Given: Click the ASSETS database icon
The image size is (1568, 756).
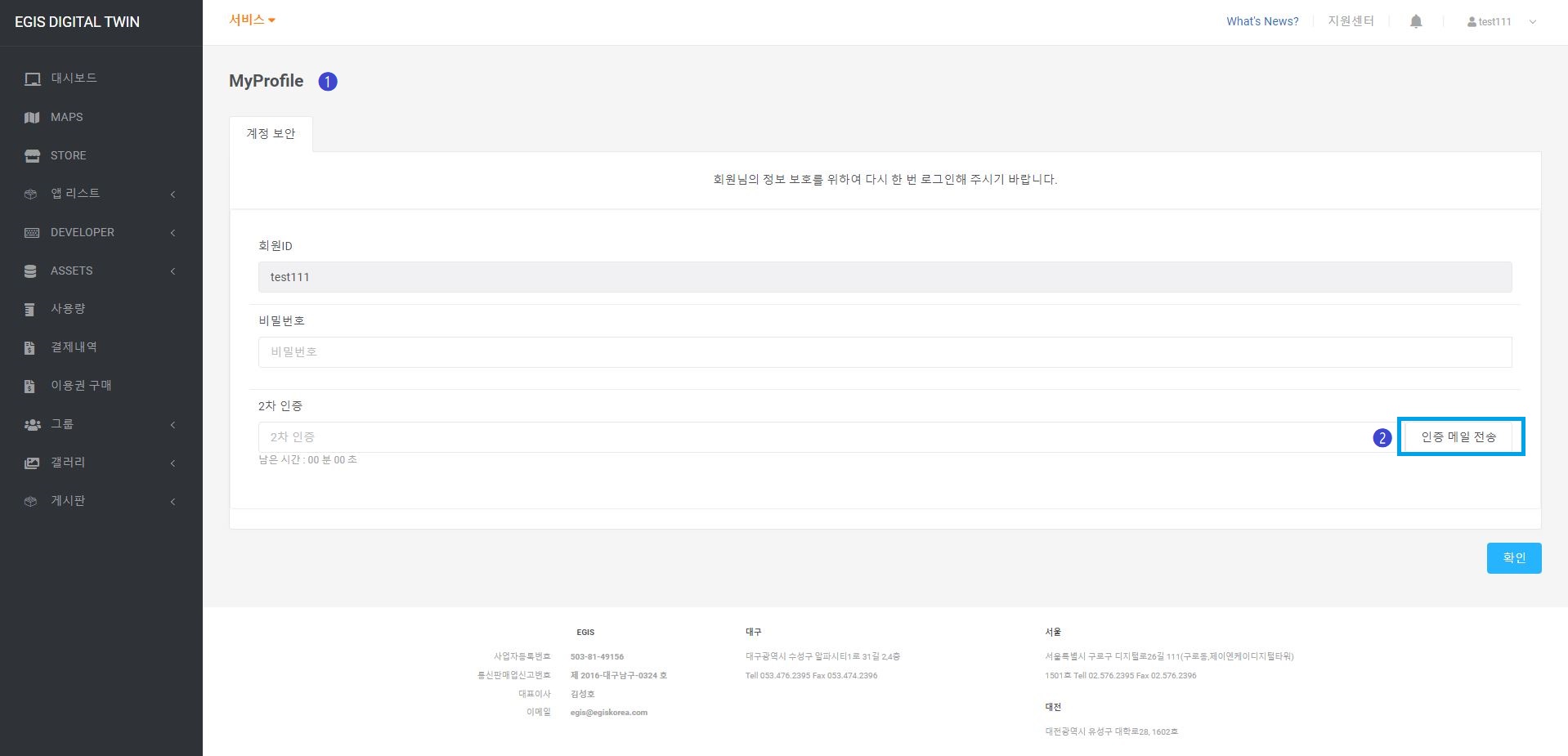Looking at the screenshot, I should point(30,271).
